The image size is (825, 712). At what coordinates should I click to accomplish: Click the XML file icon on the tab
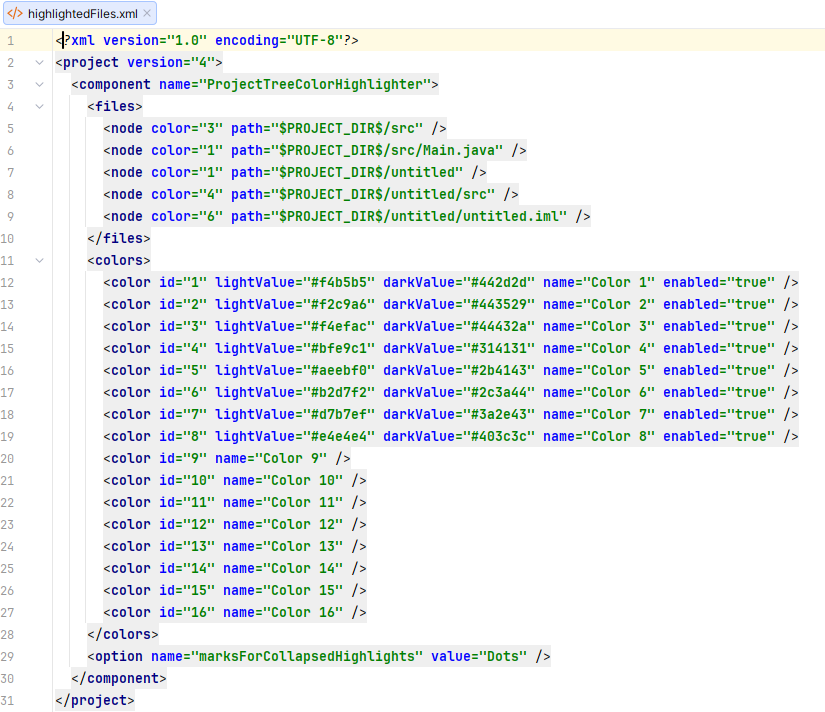15,13
